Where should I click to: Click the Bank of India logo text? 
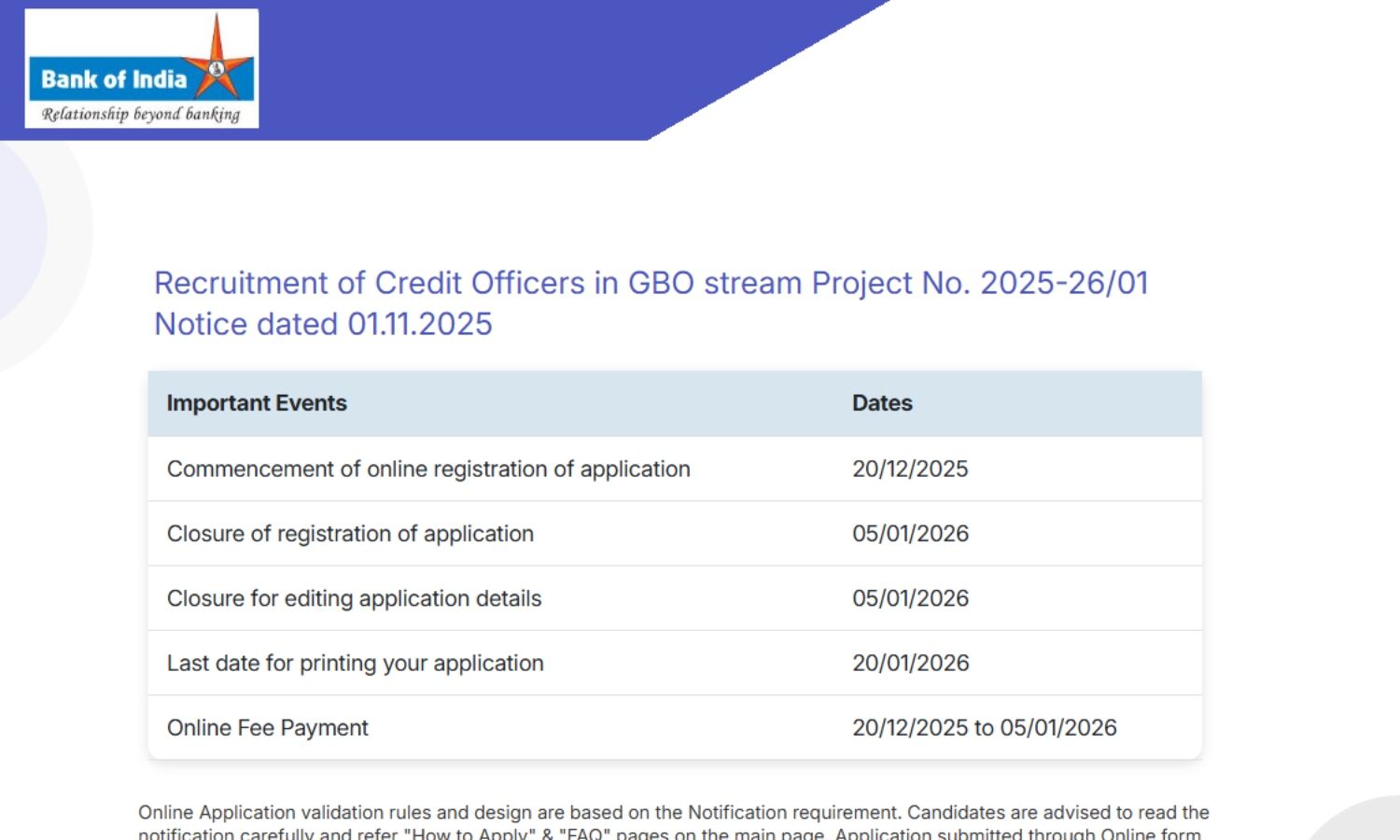click(x=114, y=80)
